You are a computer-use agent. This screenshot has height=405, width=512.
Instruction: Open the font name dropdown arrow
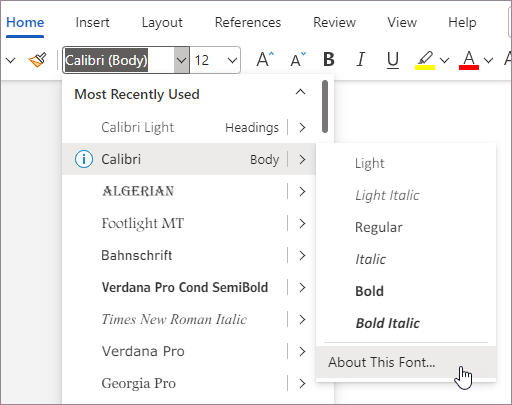click(182, 60)
